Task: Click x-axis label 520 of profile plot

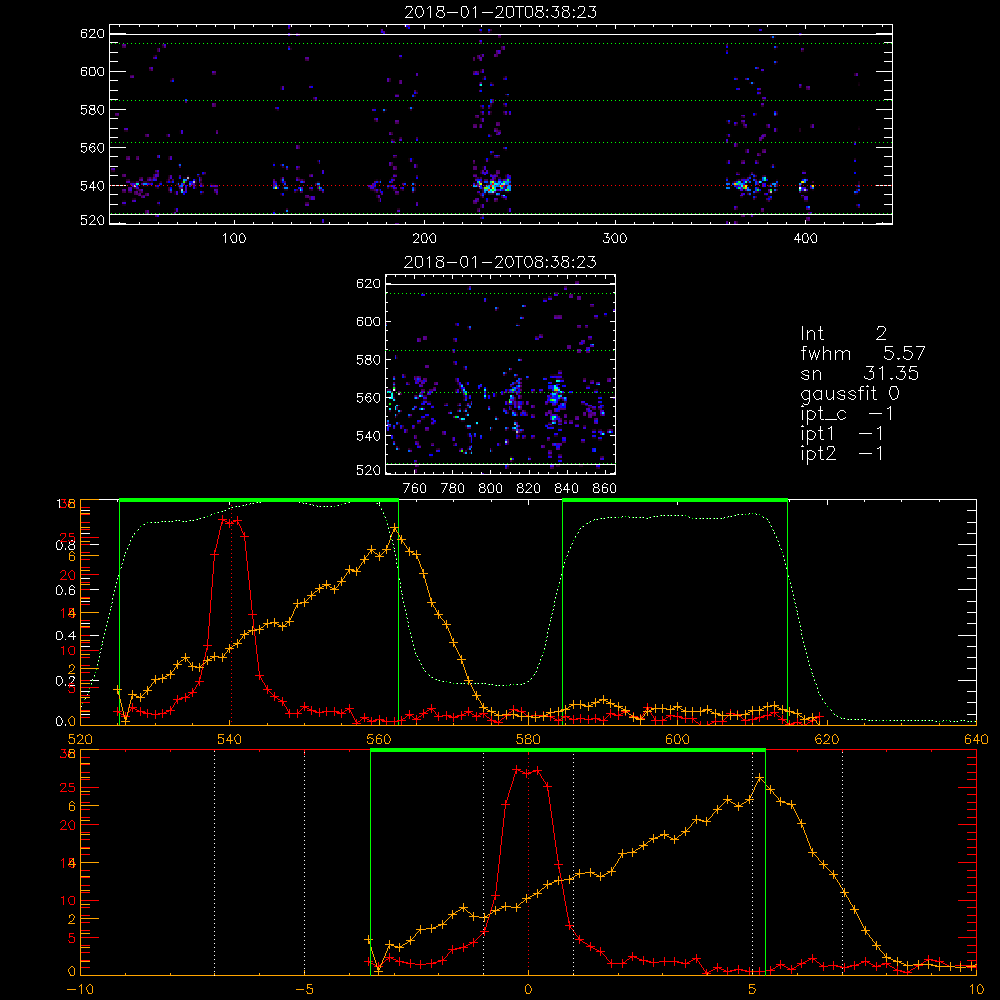Action: tap(80, 740)
